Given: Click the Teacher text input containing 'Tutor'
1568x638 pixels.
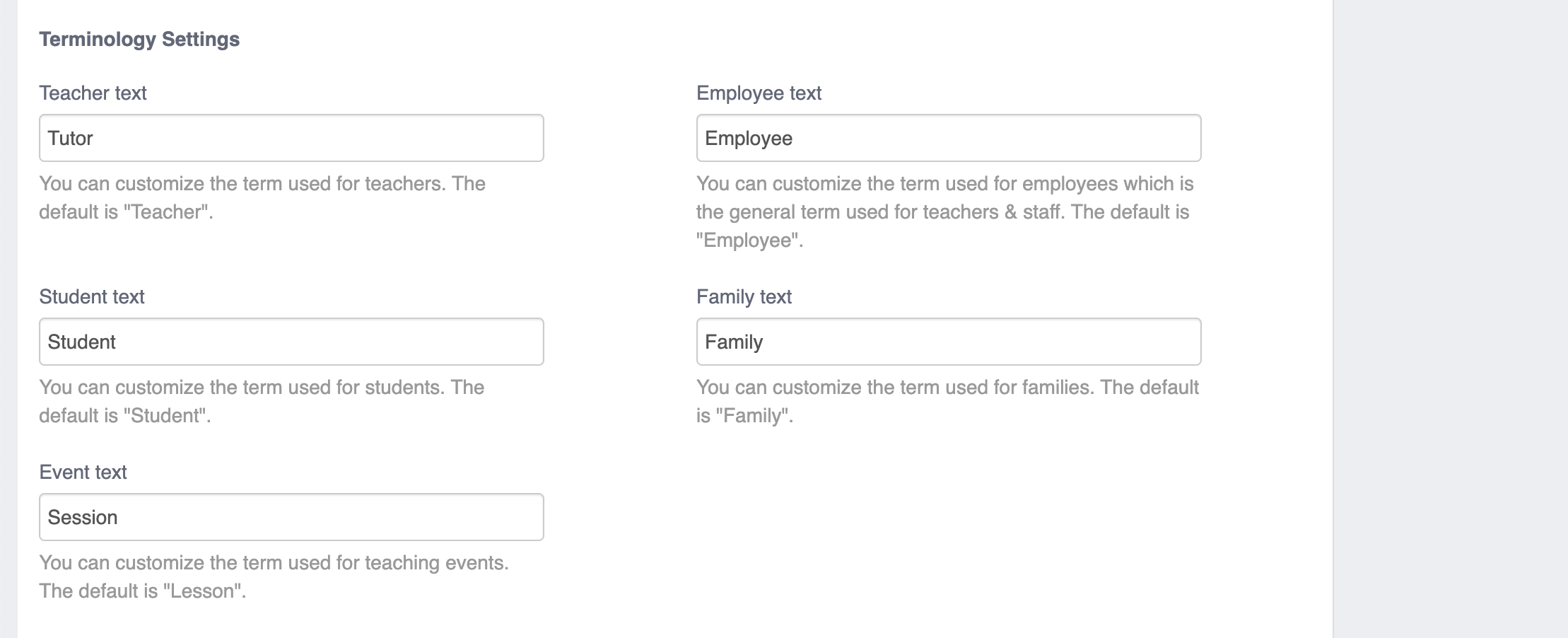Looking at the screenshot, I should pos(291,138).
